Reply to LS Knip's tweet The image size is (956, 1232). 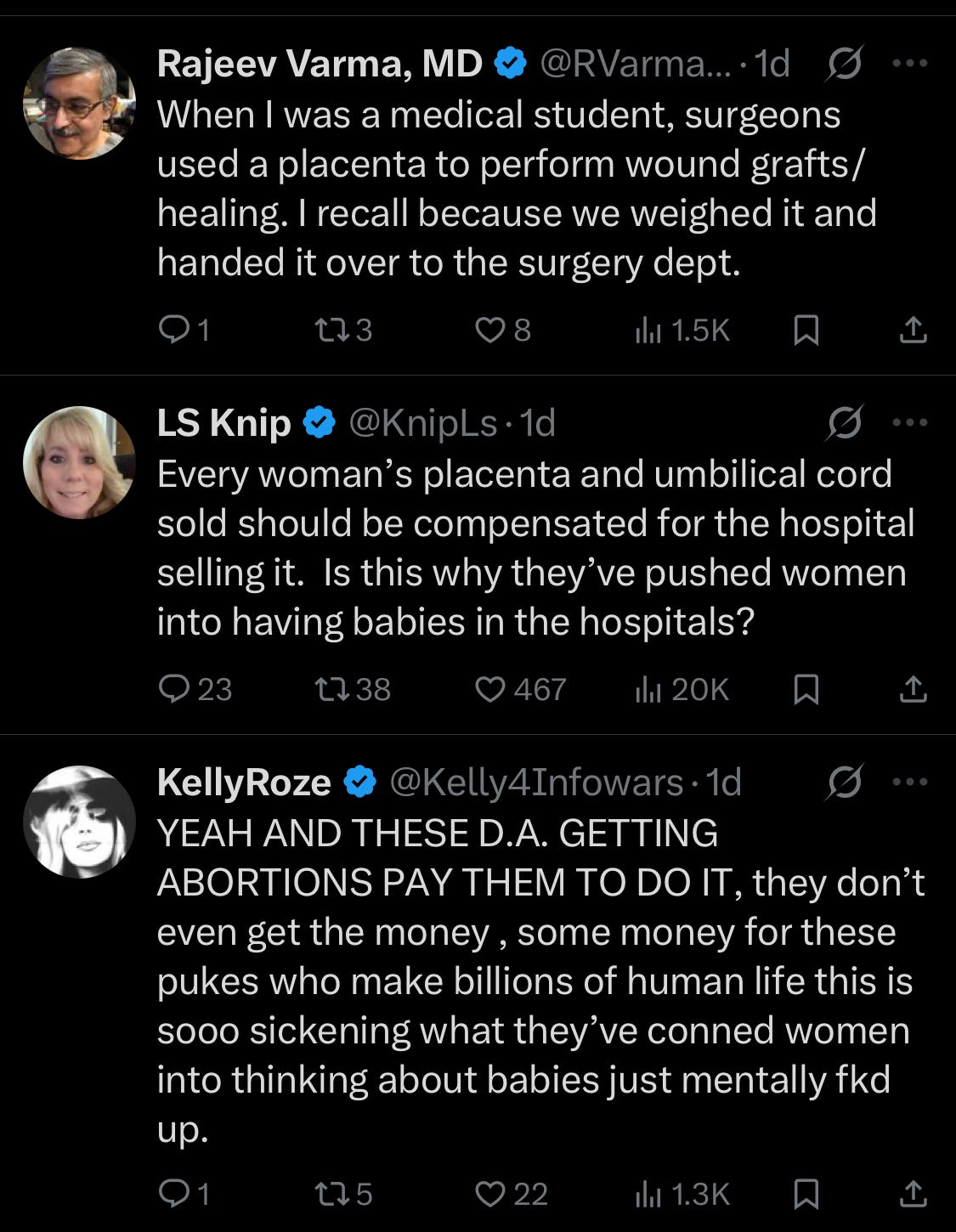[x=174, y=689]
